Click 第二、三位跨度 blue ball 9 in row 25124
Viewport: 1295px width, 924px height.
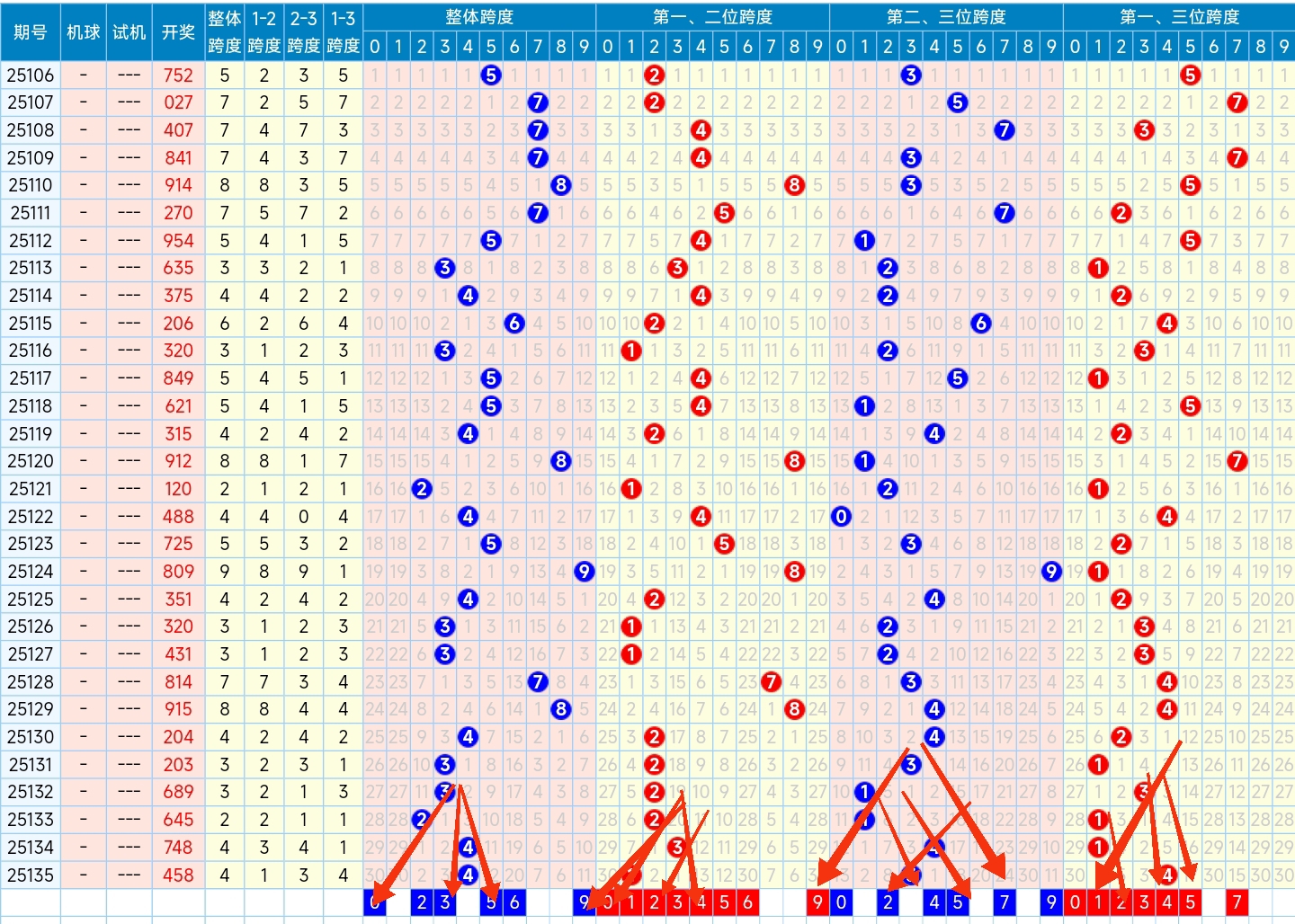(1051, 572)
